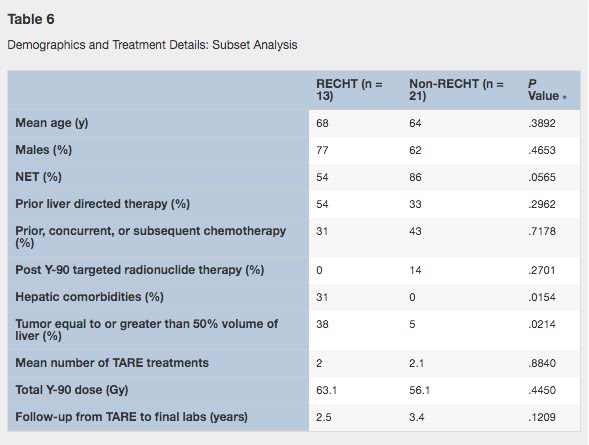
Task: Click the .0565 NET P value
Action: 542,177
